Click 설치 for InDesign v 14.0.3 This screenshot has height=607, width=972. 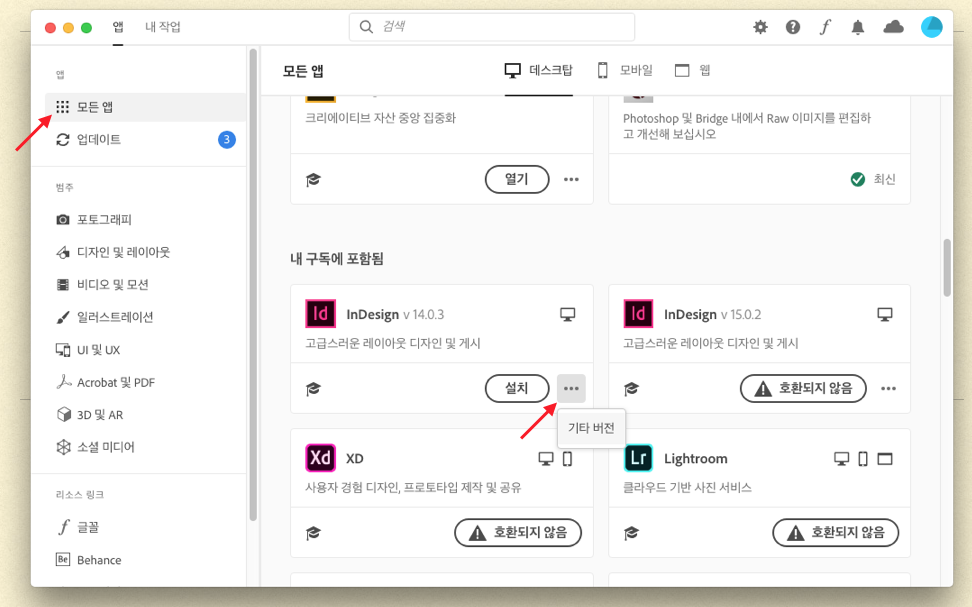coord(517,388)
